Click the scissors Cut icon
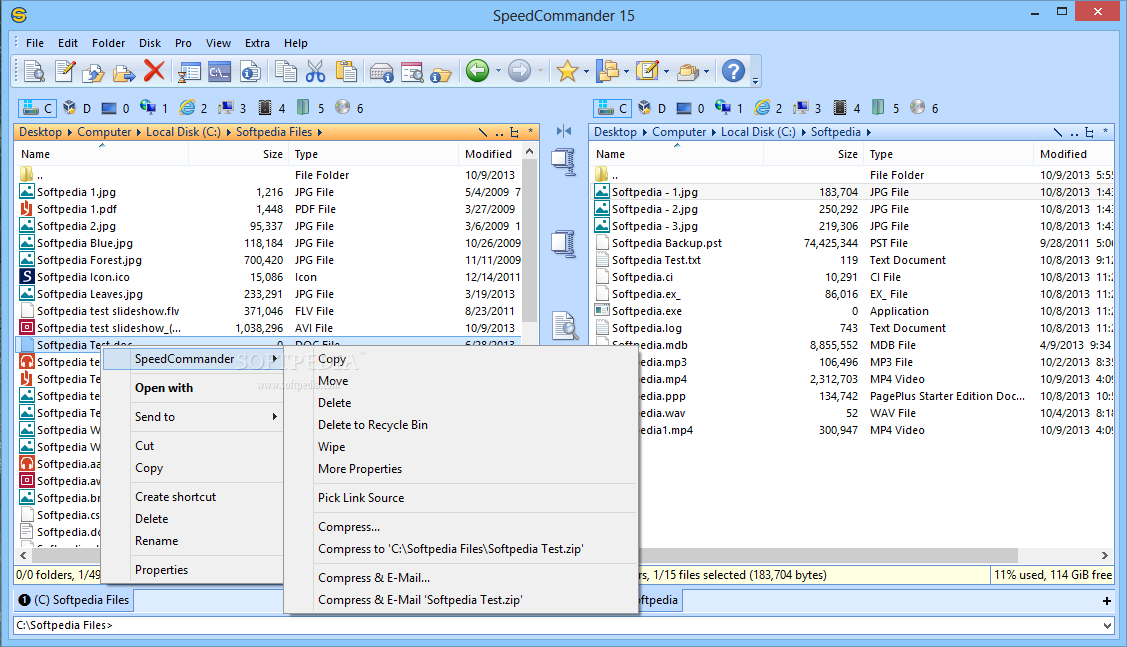Viewport: 1127px width, 647px height. pos(316,71)
